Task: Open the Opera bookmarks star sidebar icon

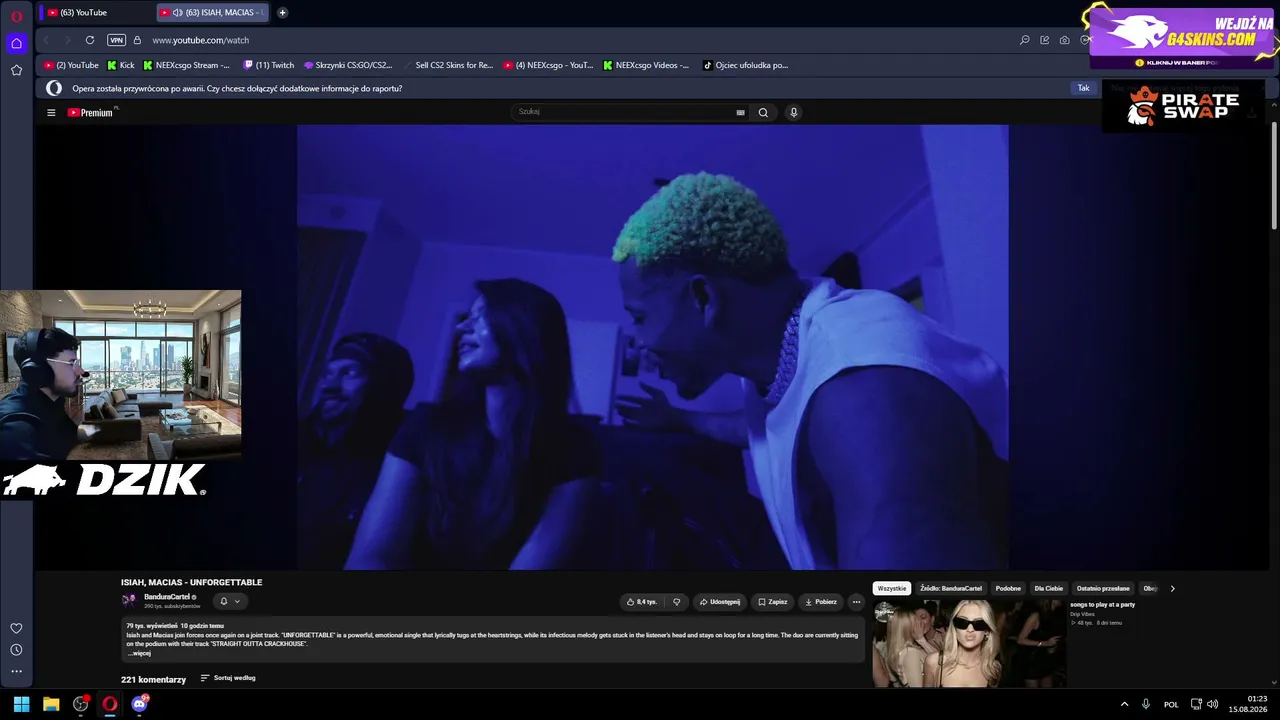Action: click(16, 70)
